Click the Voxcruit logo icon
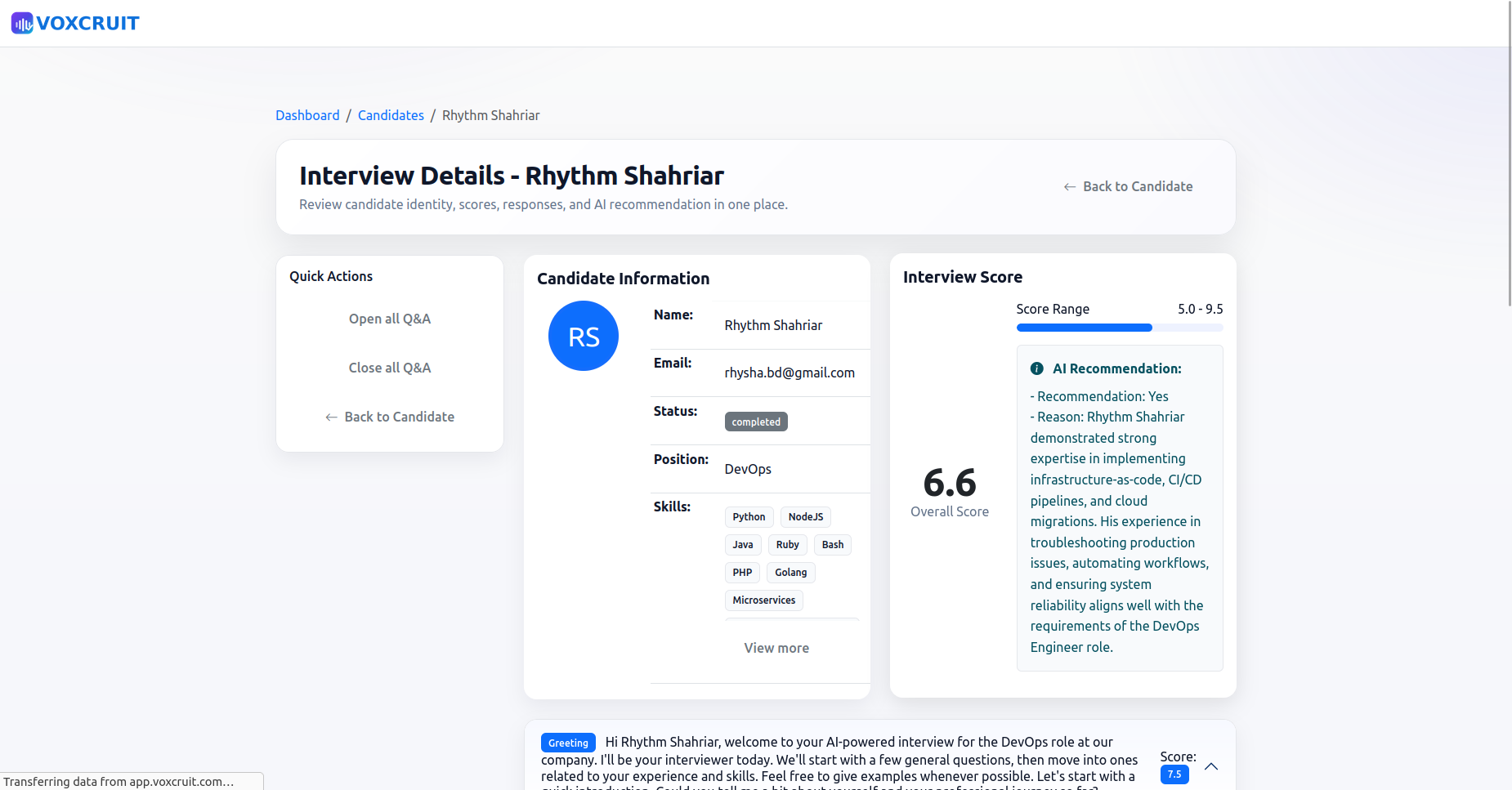This screenshot has height=790, width=1512. click(x=22, y=23)
